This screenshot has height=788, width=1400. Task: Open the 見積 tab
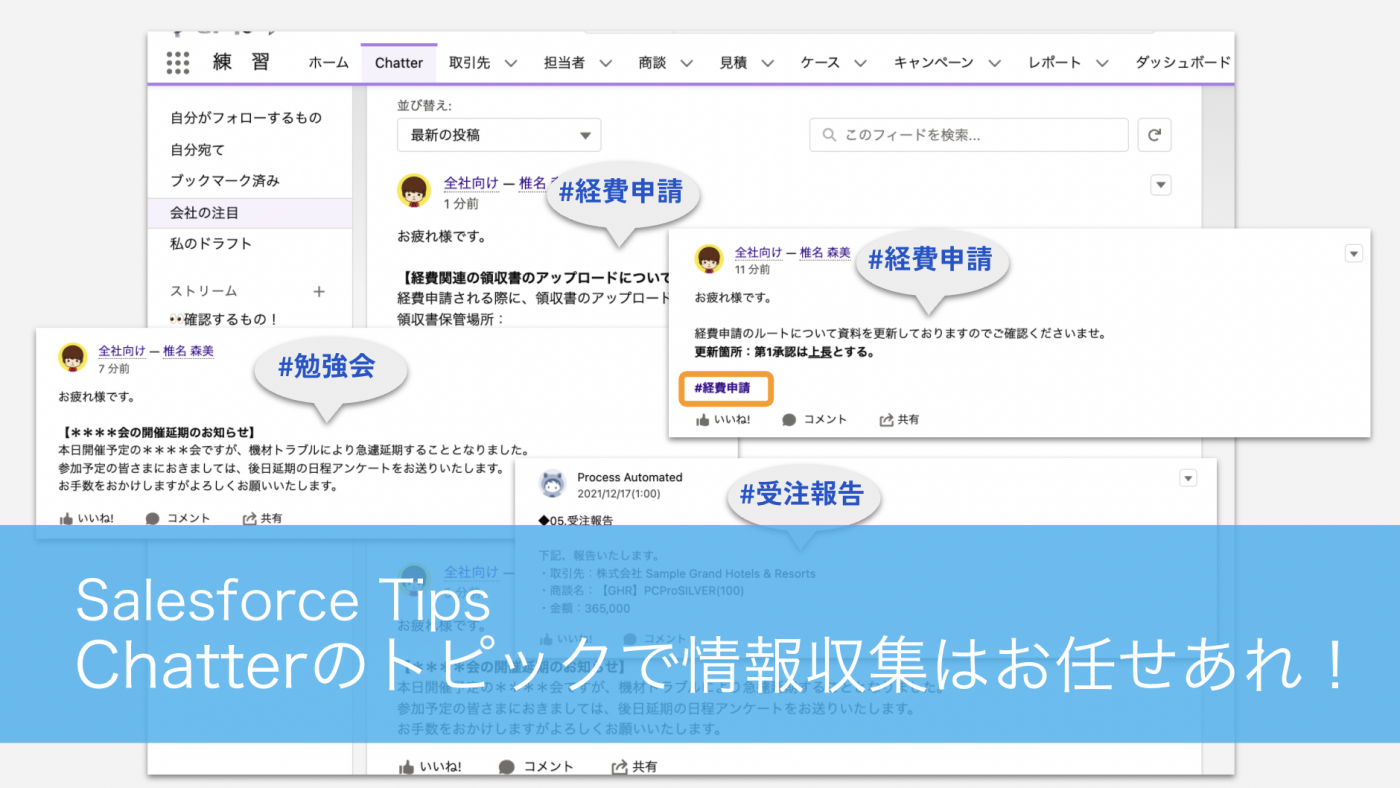tap(733, 62)
